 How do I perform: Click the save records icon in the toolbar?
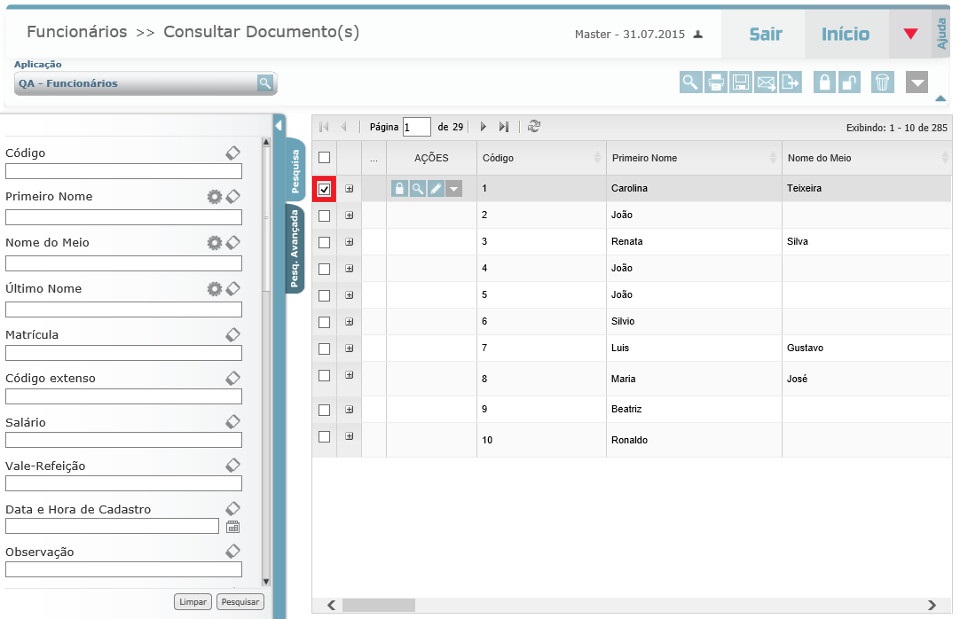tap(742, 82)
